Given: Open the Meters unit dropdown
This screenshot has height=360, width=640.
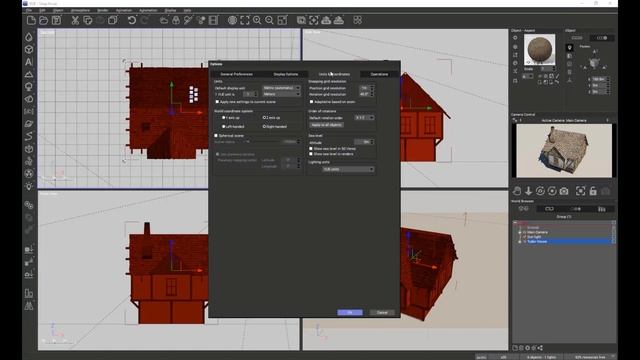Looking at the screenshot, I should pos(281,94).
